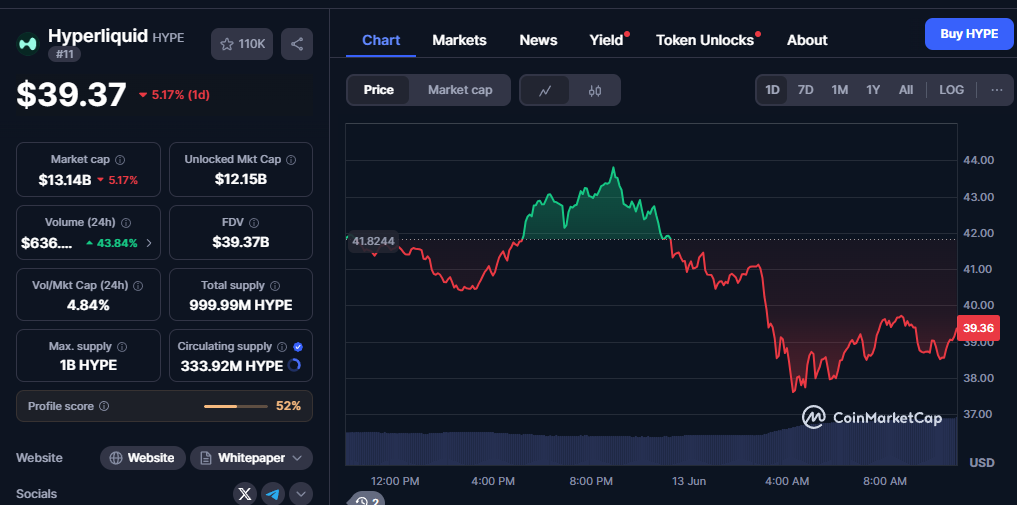Open the Yield tab
Viewport: 1017px width, 505px height.
606,40
